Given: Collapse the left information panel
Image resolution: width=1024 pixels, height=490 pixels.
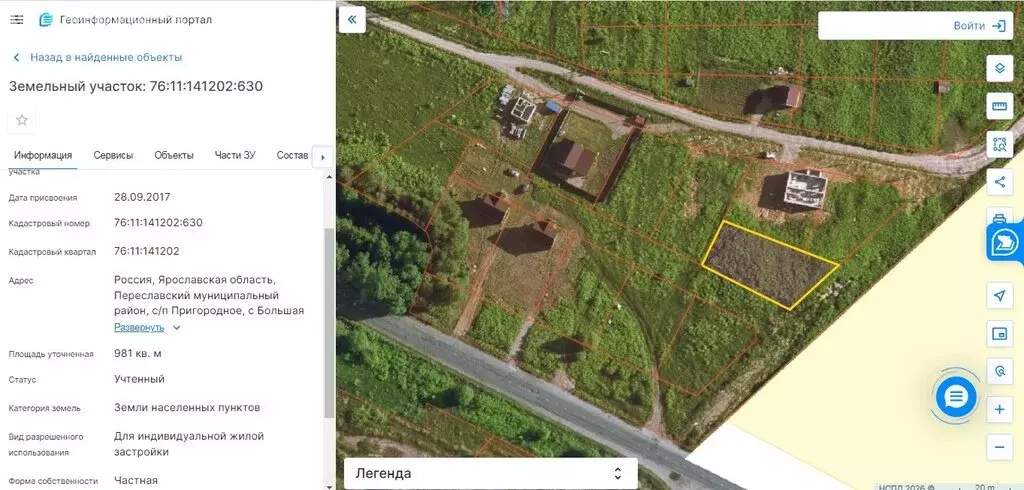Looking at the screenshot, I should 352,20.
